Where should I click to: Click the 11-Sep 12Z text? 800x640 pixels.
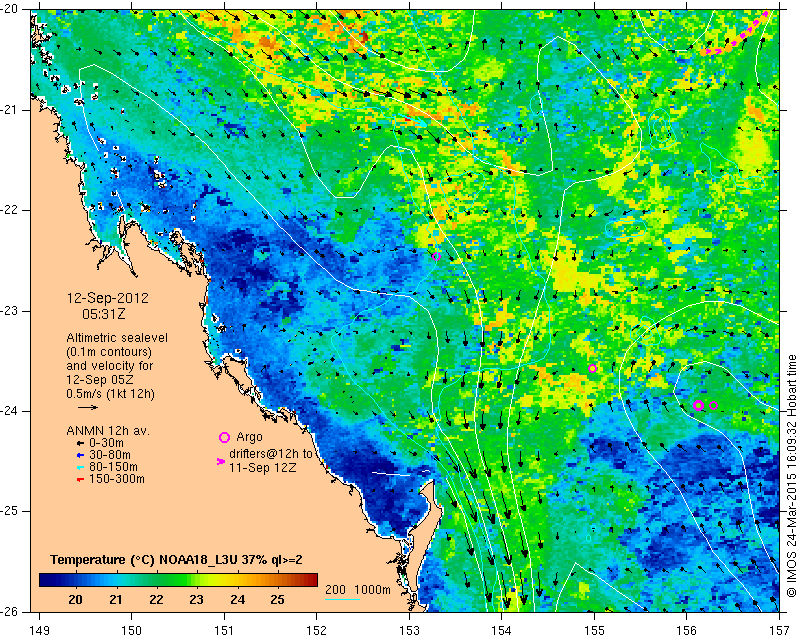[x=262, y=467]
